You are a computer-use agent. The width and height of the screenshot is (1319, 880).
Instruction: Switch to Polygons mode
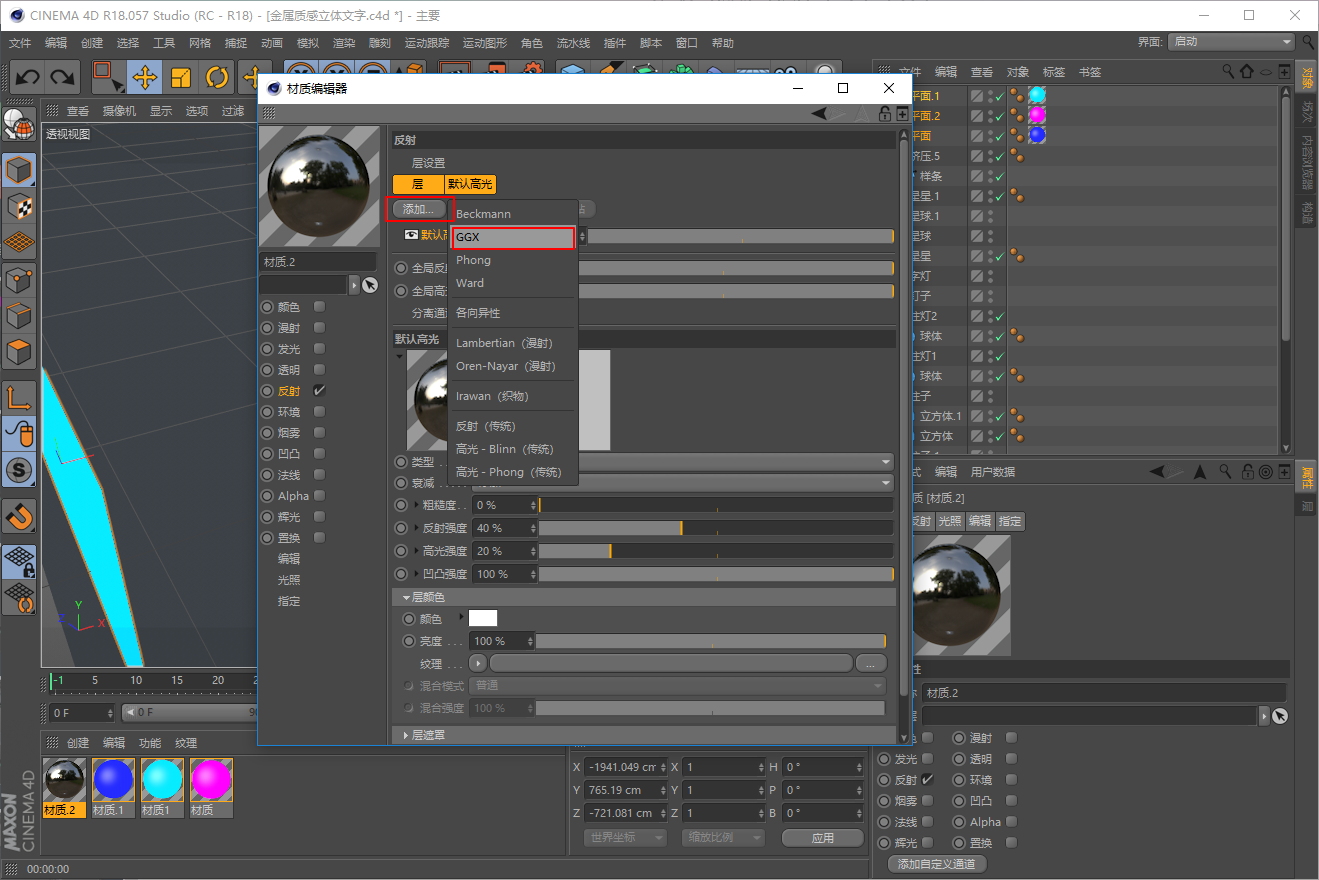coord(20,352)
